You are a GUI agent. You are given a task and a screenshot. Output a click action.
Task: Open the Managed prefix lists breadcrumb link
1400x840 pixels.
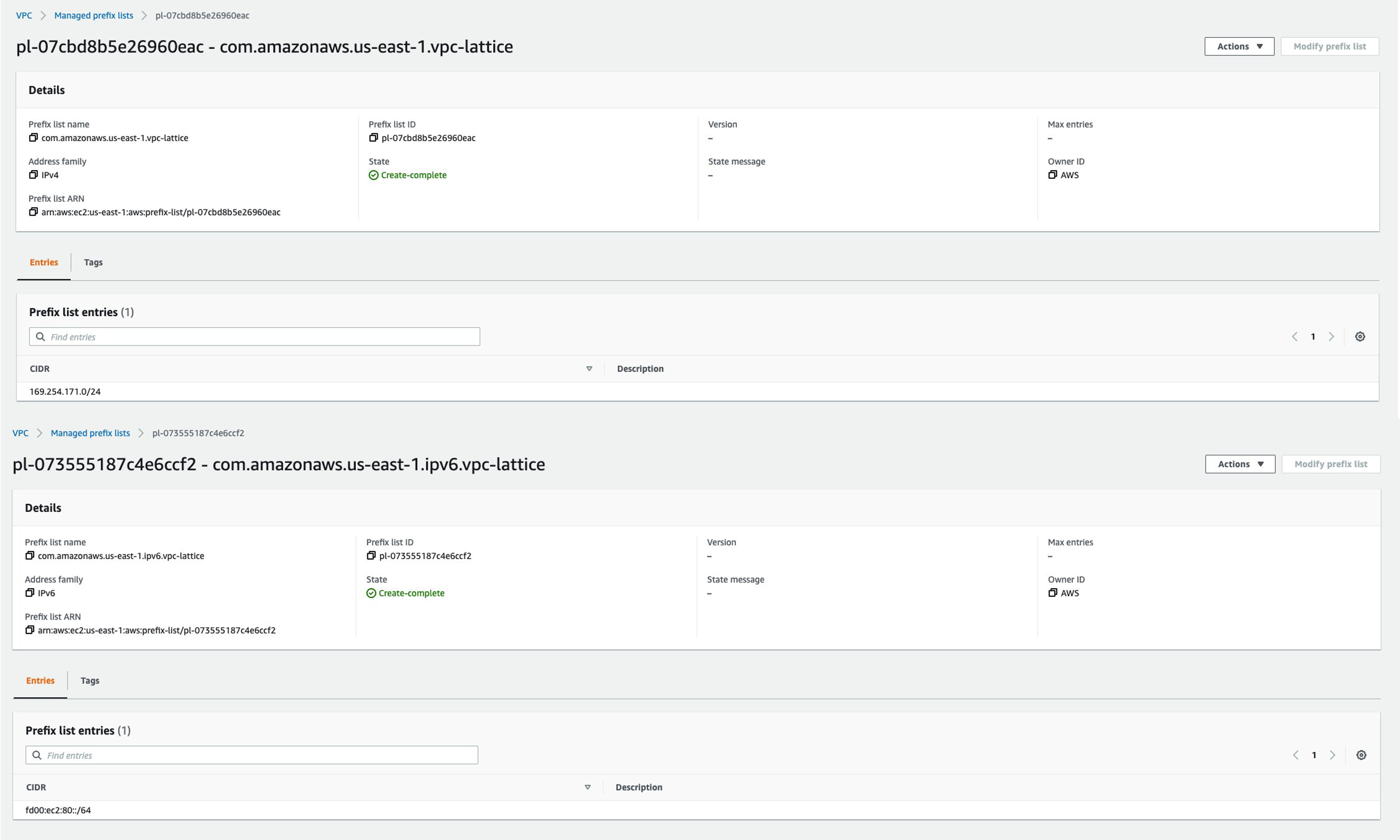tap(94, 15)
